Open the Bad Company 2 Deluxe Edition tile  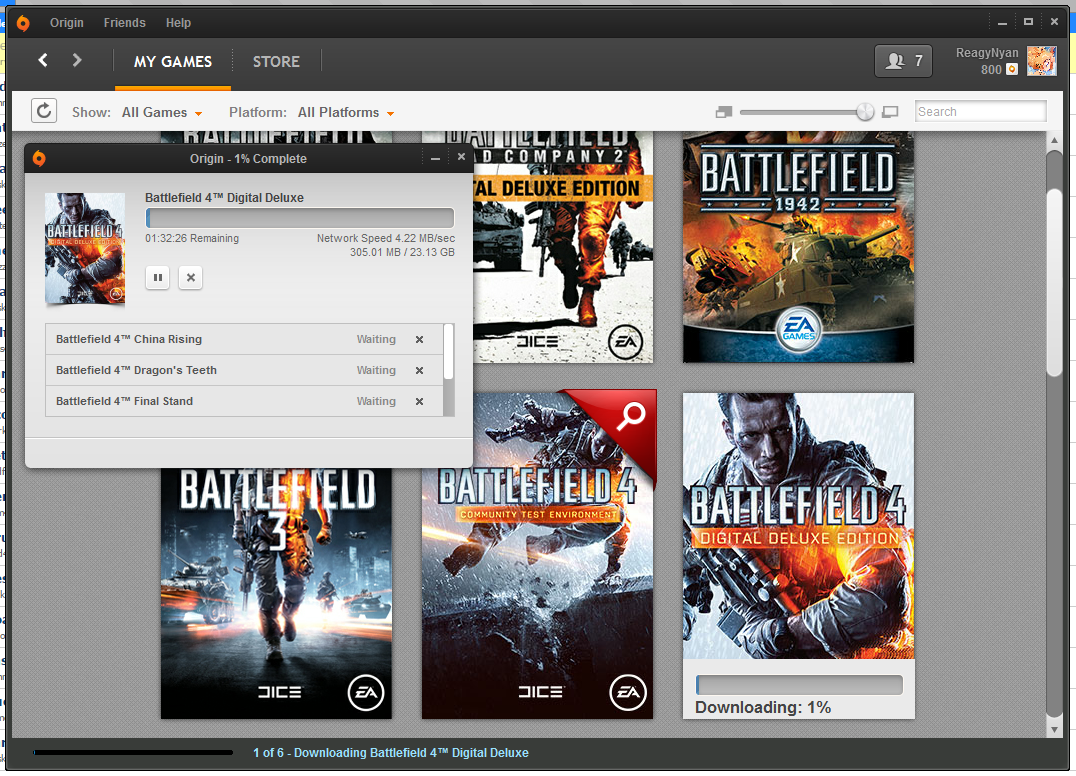563,247
